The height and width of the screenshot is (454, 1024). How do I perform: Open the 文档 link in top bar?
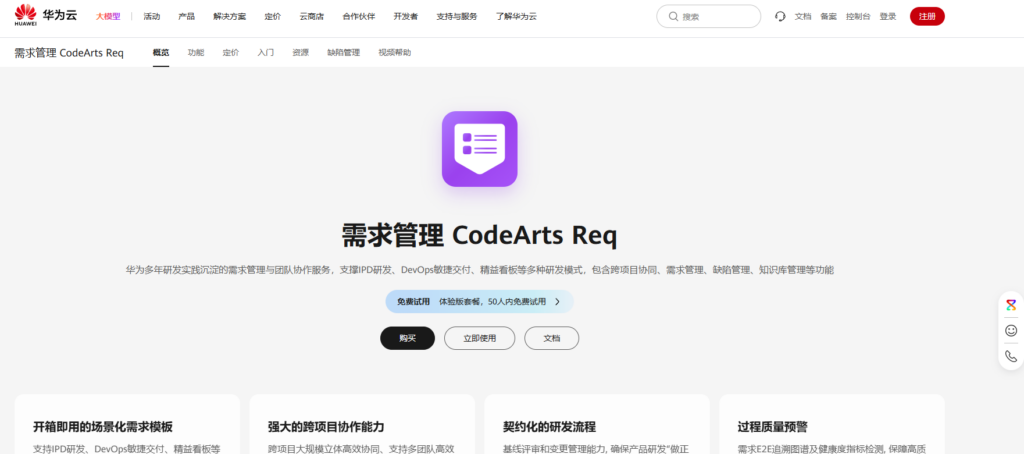click(803, 16)
